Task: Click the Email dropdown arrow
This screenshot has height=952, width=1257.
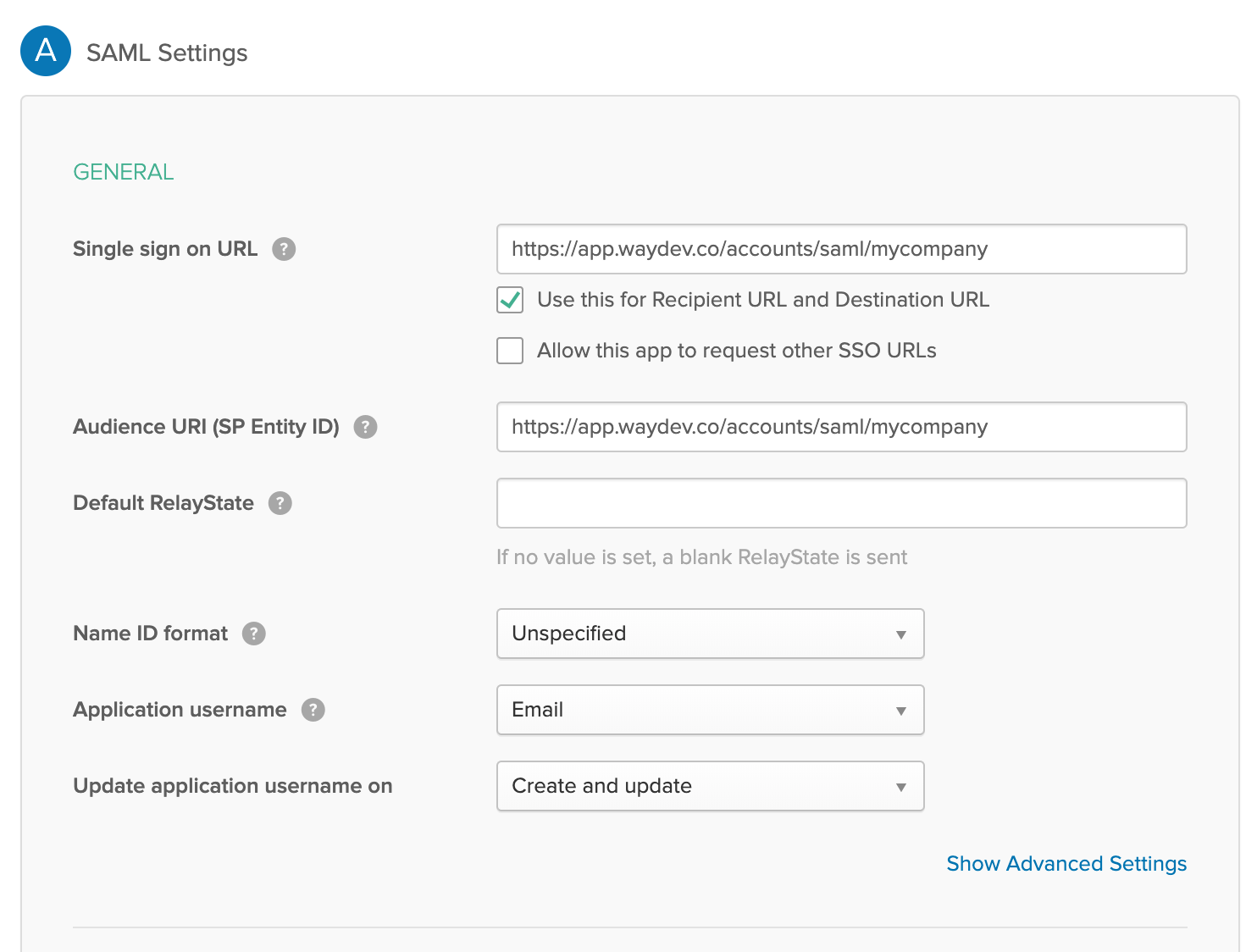Action: pyautogui.click(x=901, y=711)
